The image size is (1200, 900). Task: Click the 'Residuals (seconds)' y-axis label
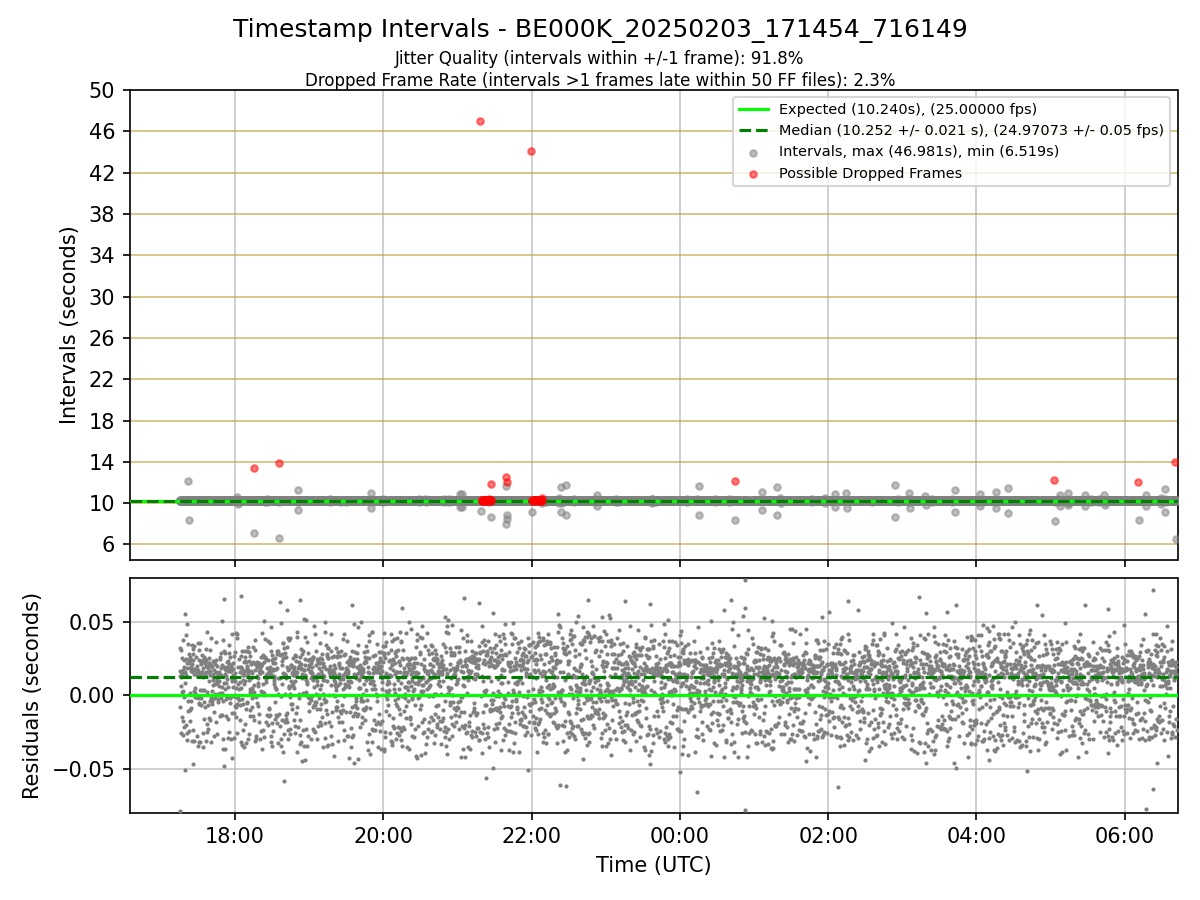32,696
